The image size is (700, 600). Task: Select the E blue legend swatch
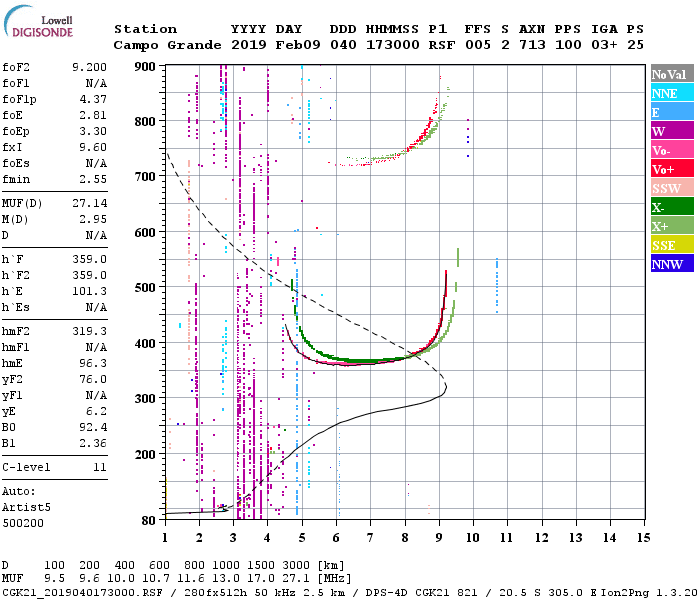672,112
